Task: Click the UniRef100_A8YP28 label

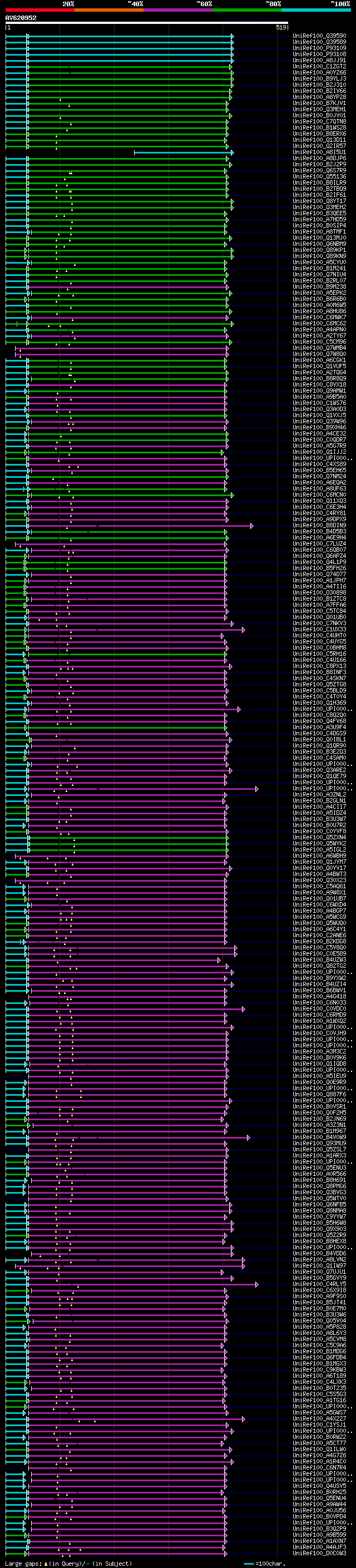Action: pyautogui.click(x=319, y=97)
